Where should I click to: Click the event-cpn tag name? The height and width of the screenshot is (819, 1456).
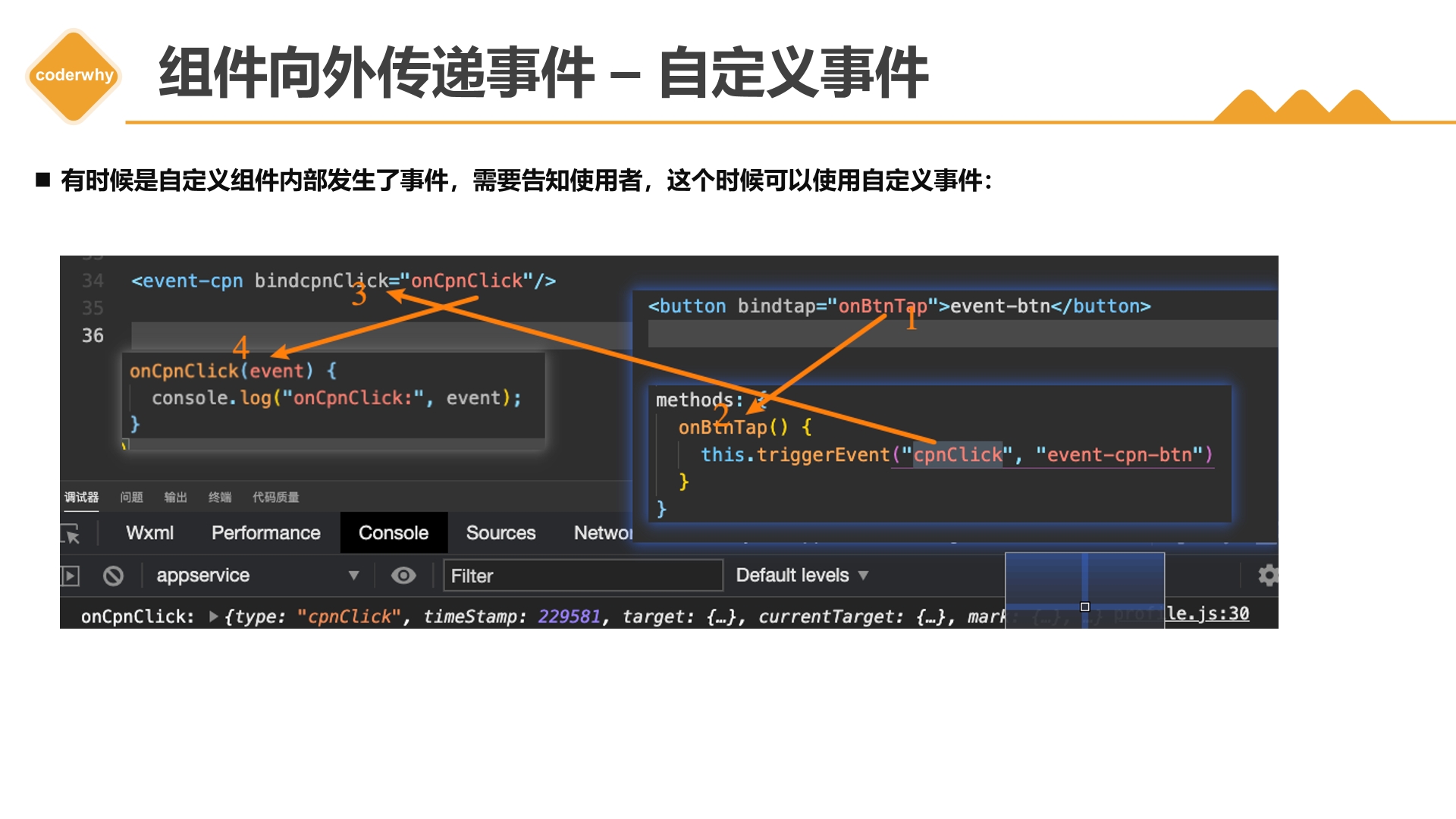[x=193, y=281]
